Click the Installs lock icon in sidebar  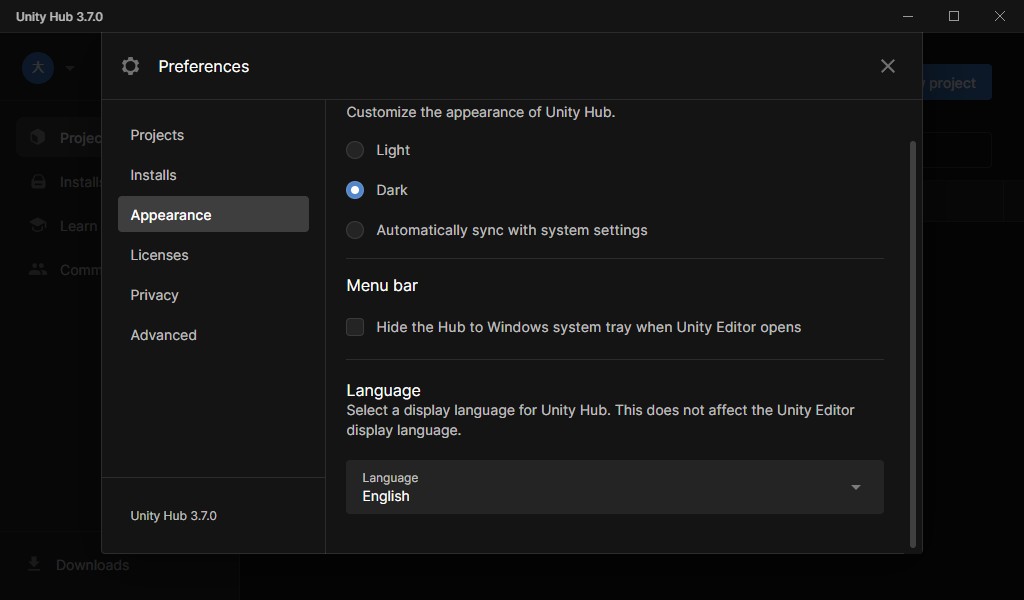(38, 181)
